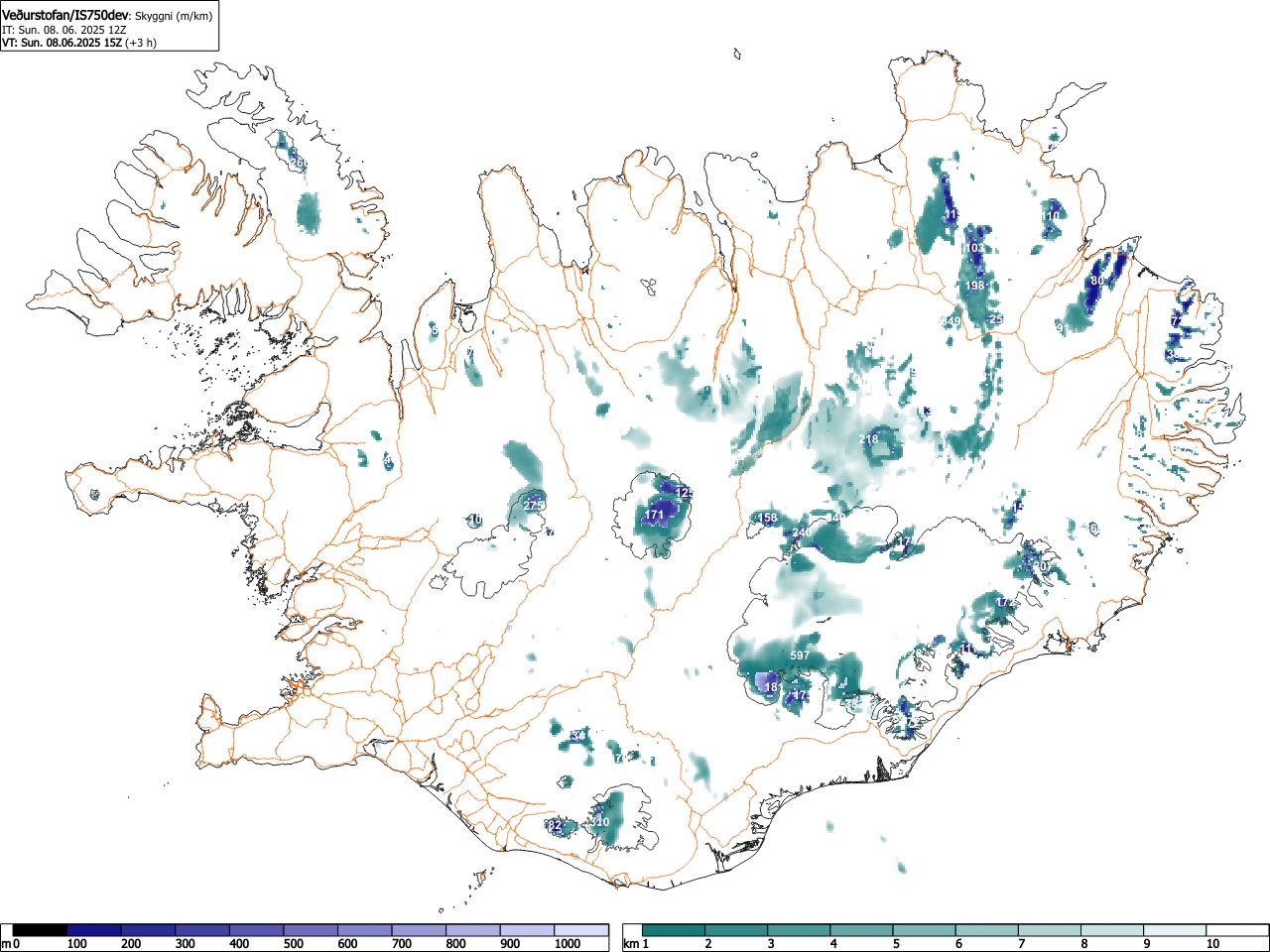Click the 'km 1' legend label
1270x952 pixels.
point(636,944)
